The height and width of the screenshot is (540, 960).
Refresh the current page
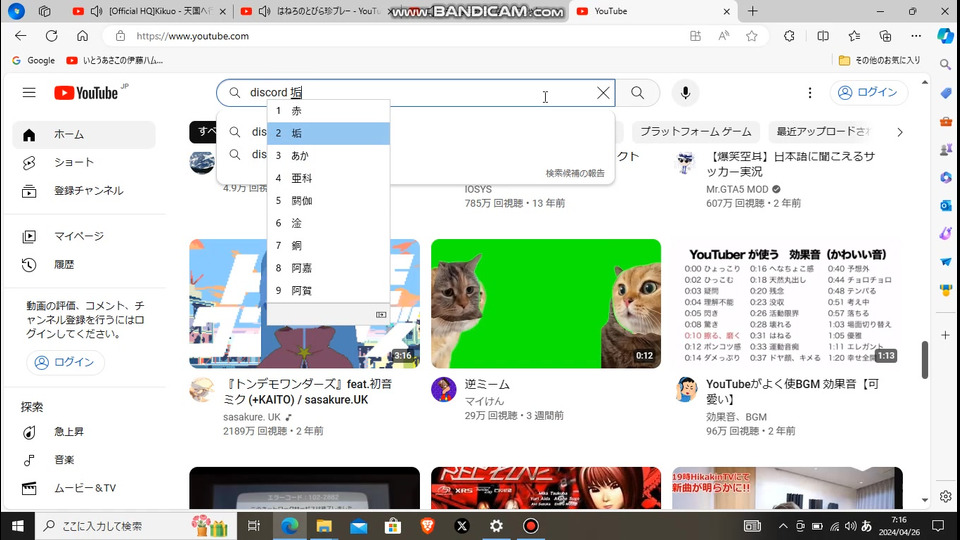coord(51,36)
